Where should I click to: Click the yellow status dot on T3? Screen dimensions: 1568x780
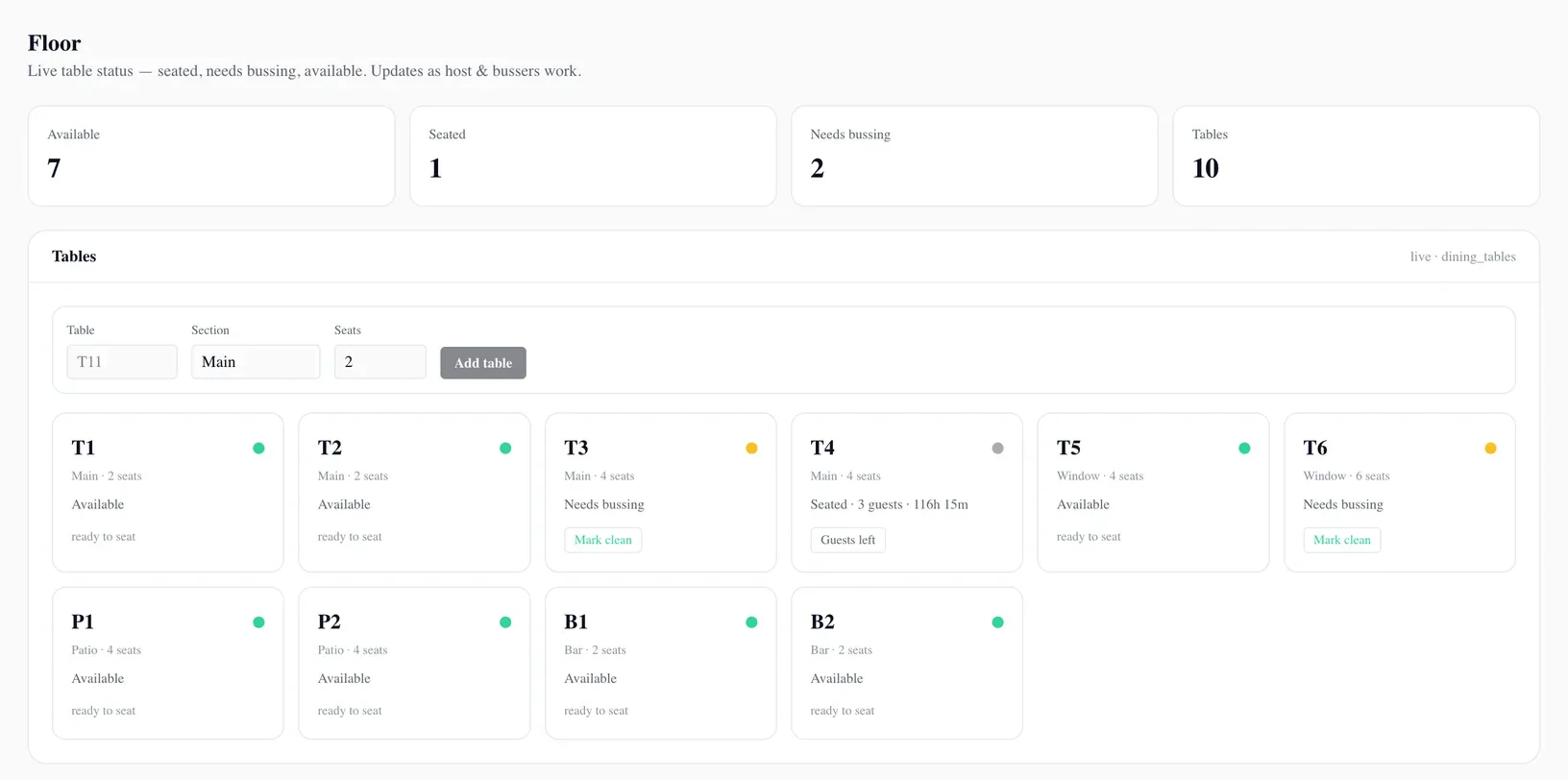tap(751, 449)
